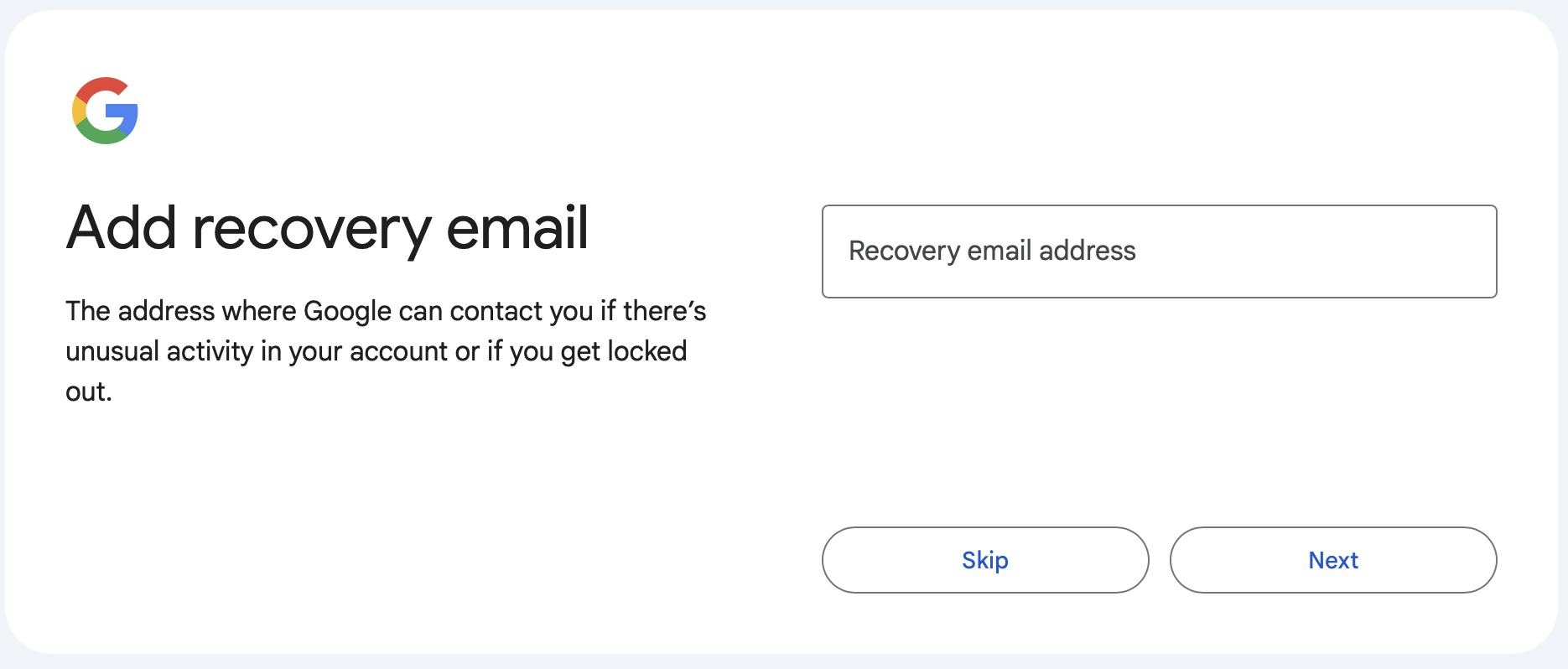Click the Next button
This screenshot has height=669, width=1568.
click(x=1332, y=560)
